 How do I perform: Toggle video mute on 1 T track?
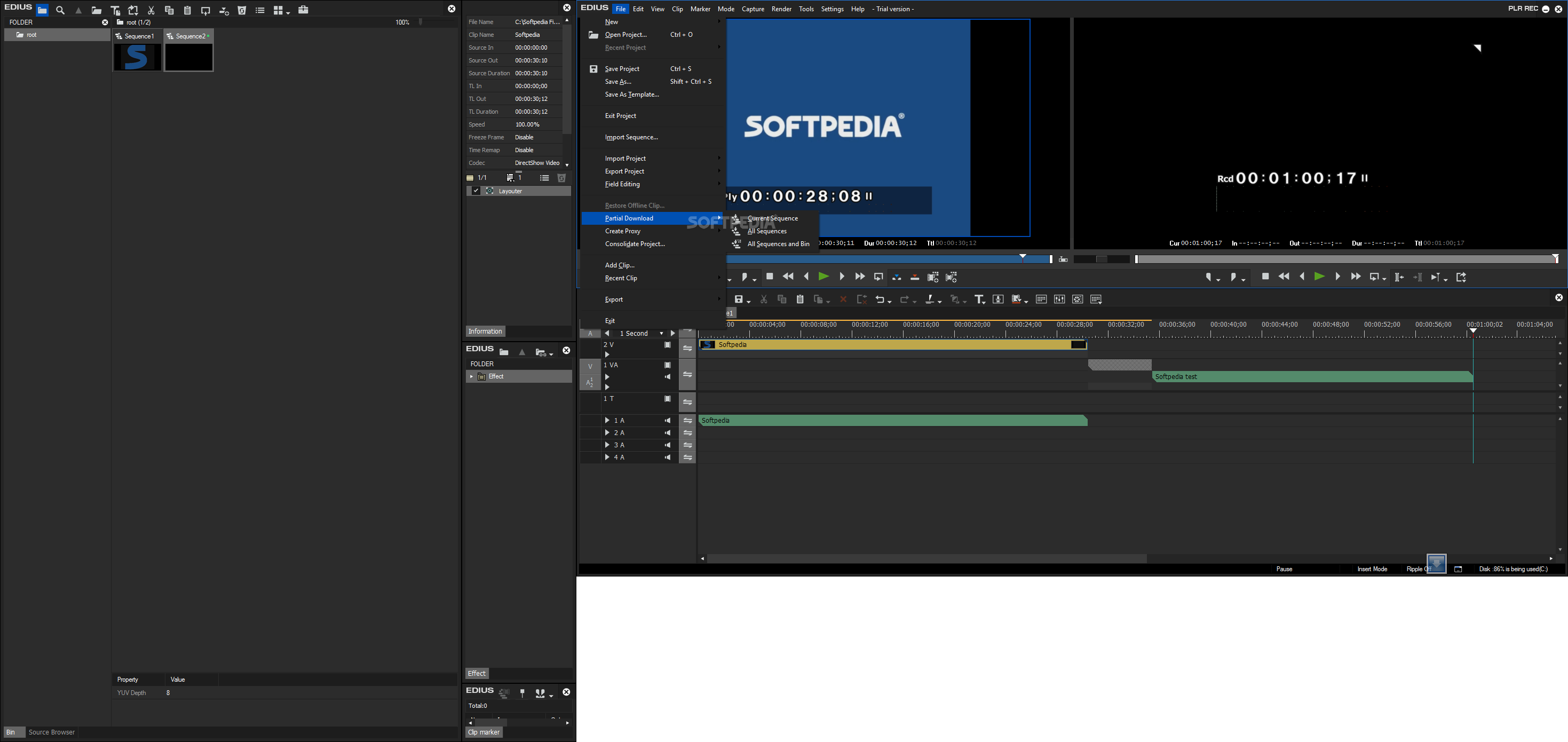click(x=668, y=399)
